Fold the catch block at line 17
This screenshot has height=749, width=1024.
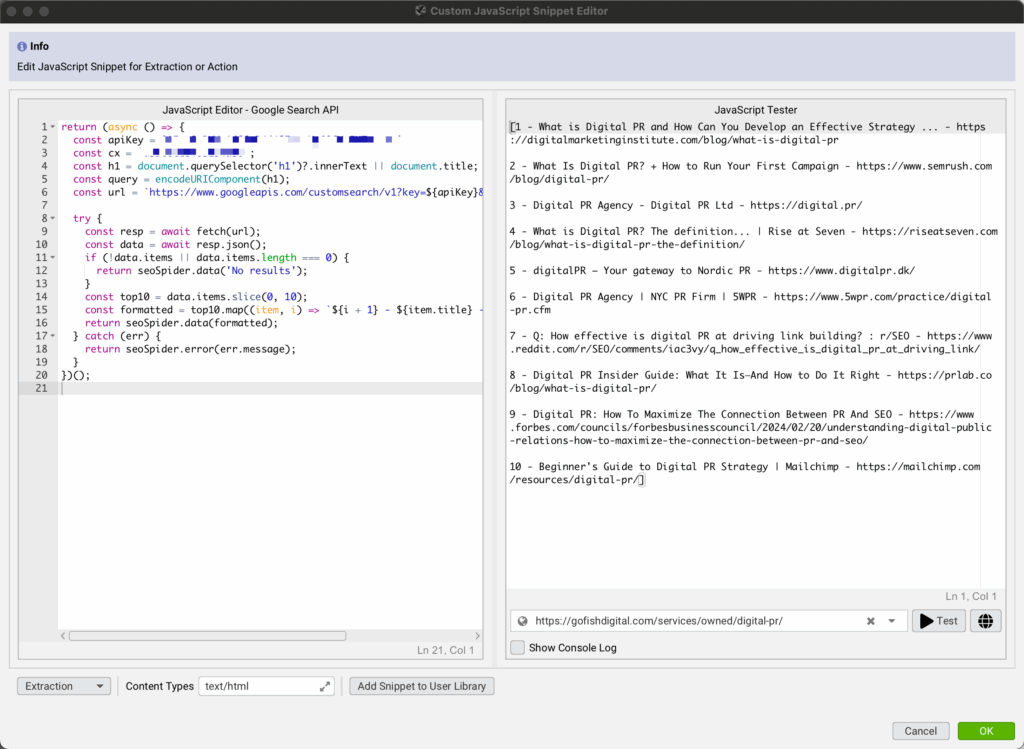52,336
